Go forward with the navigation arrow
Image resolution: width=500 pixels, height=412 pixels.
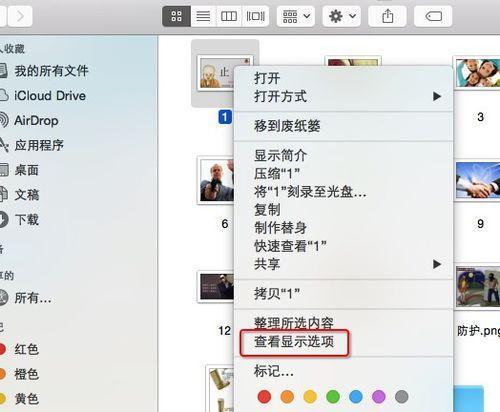[x=20, y=16]
